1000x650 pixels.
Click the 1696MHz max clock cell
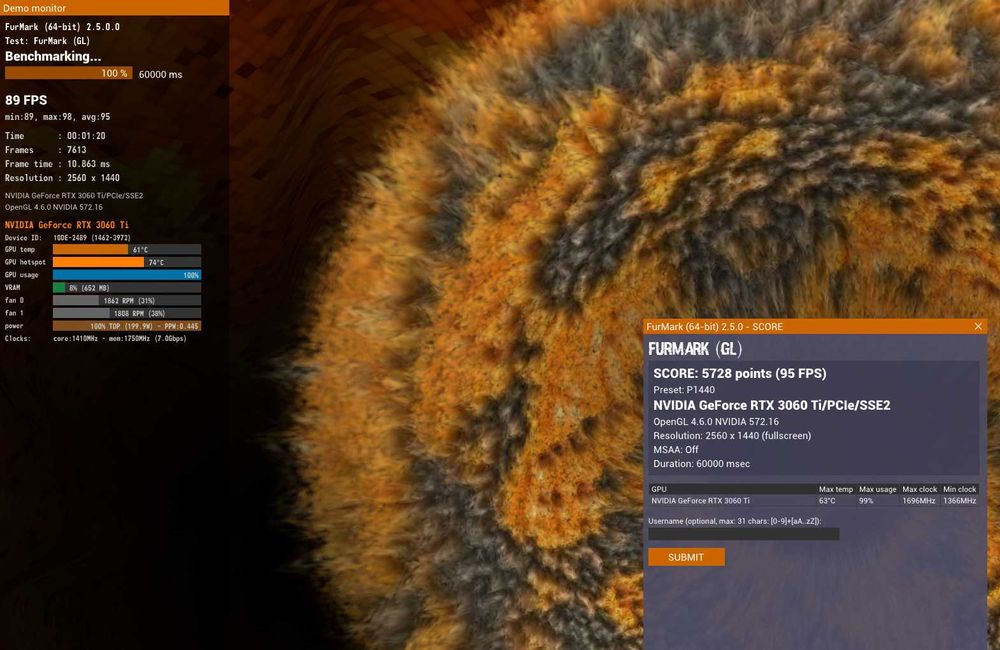click(x=919, y=501)
